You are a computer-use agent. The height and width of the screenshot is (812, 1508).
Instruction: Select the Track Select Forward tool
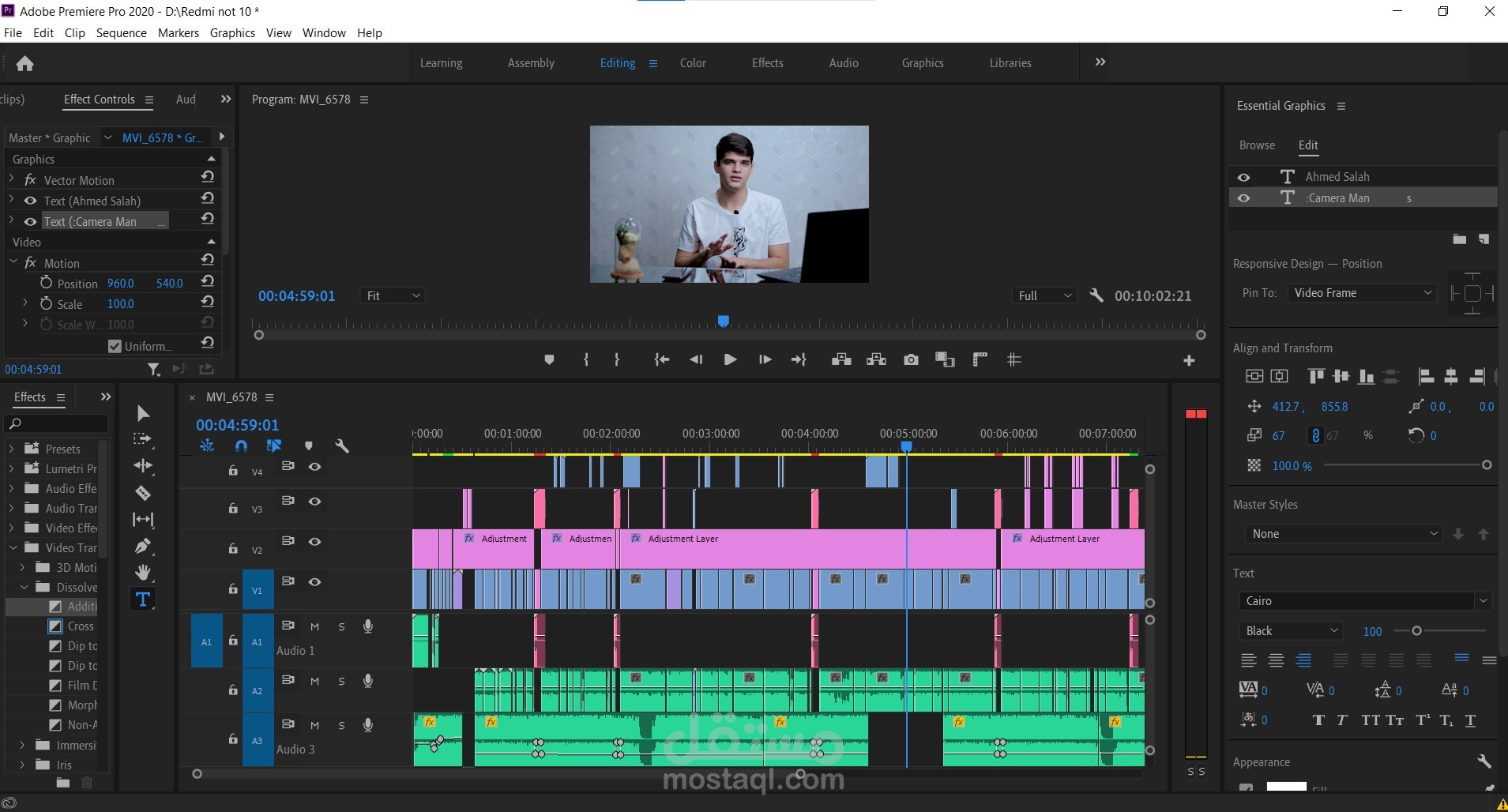point(142,439)
